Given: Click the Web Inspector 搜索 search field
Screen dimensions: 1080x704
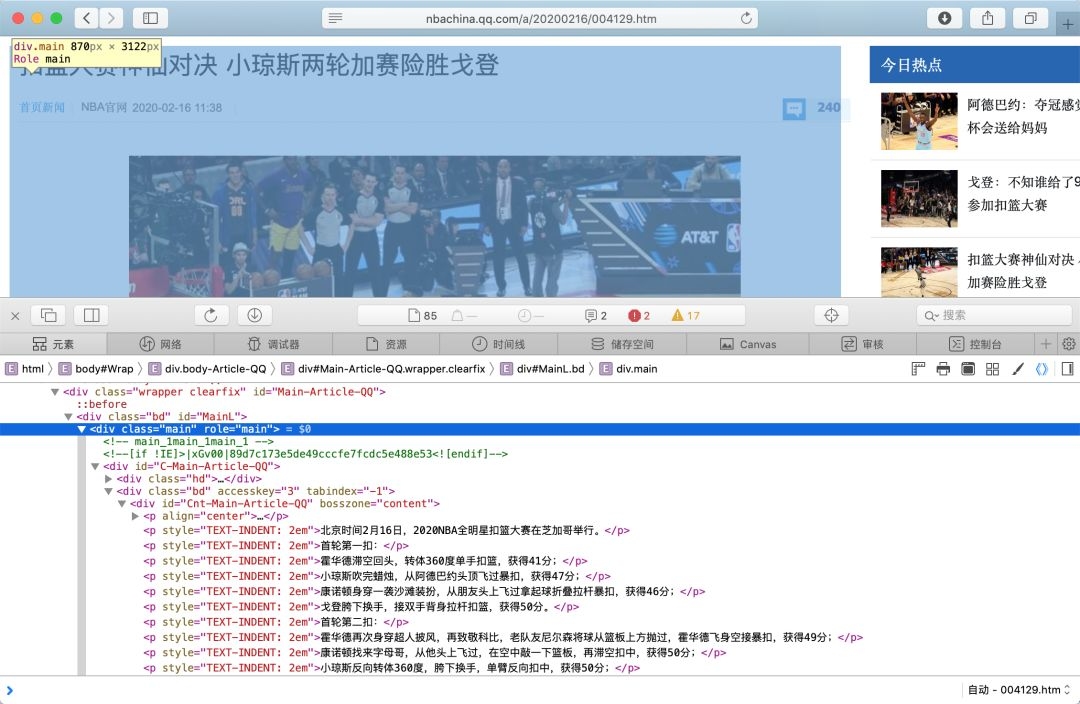Looking at the screenshot, I should click(1000, 315).
